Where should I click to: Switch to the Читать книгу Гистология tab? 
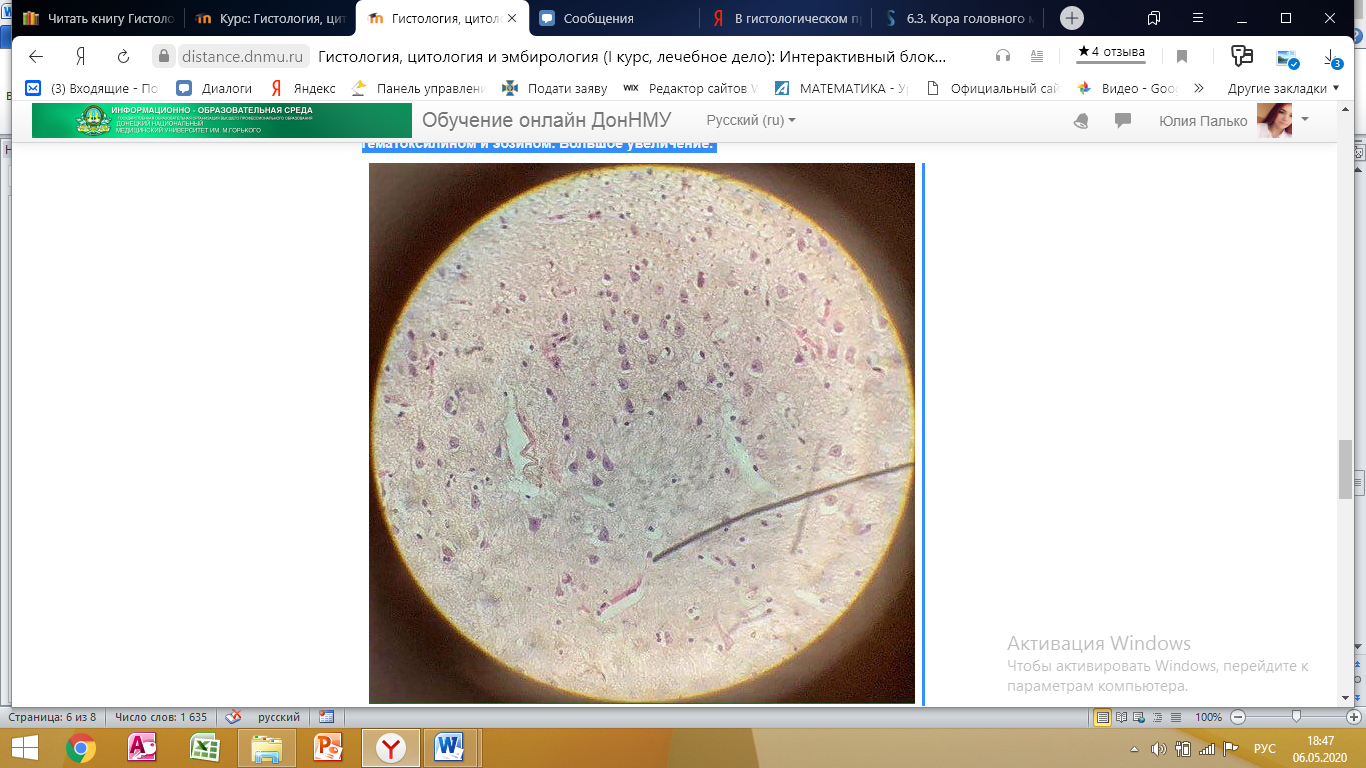pyautogui.click(x=100, y=18)
